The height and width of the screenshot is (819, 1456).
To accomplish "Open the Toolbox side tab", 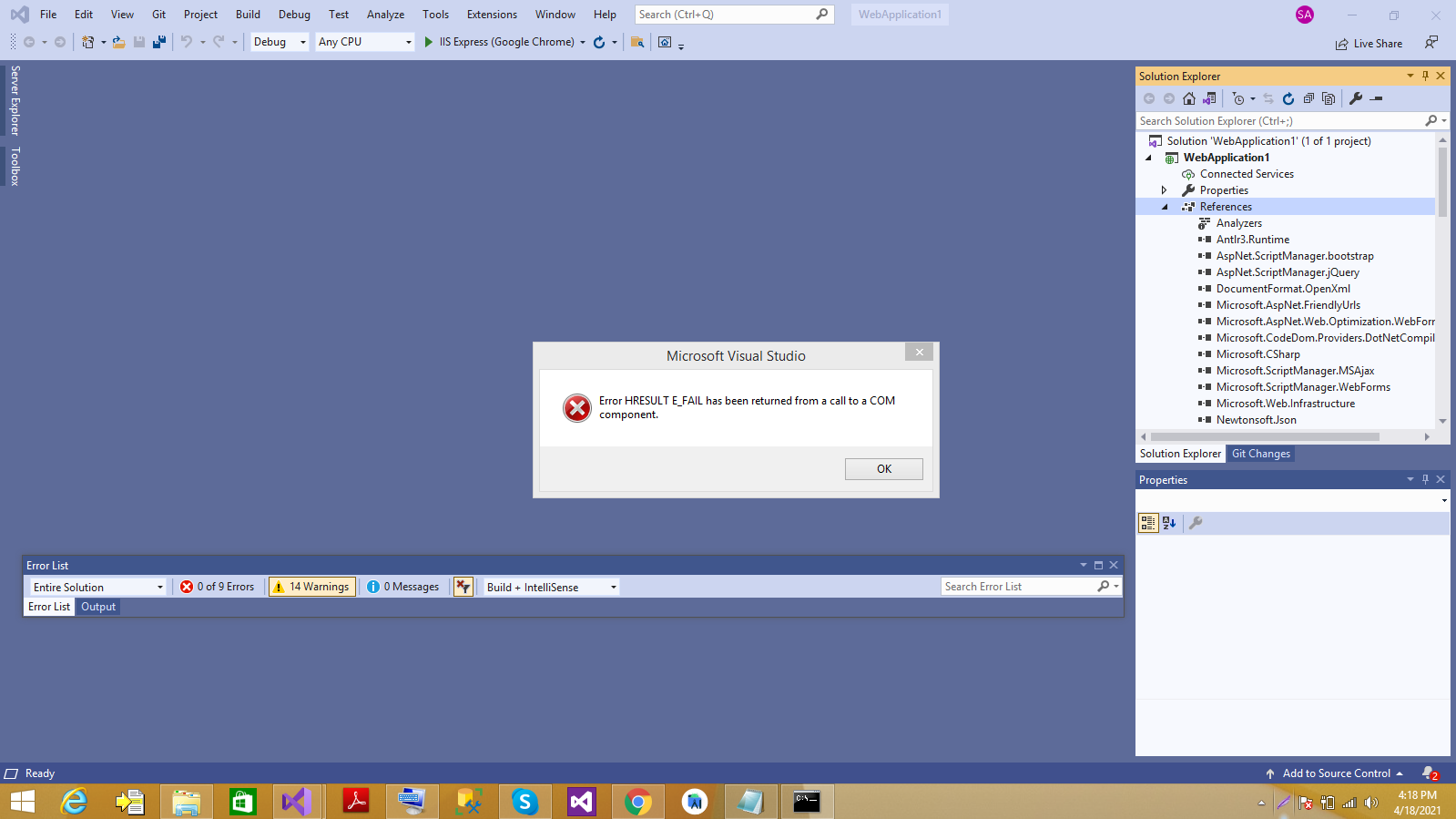I will pos(15,167).
